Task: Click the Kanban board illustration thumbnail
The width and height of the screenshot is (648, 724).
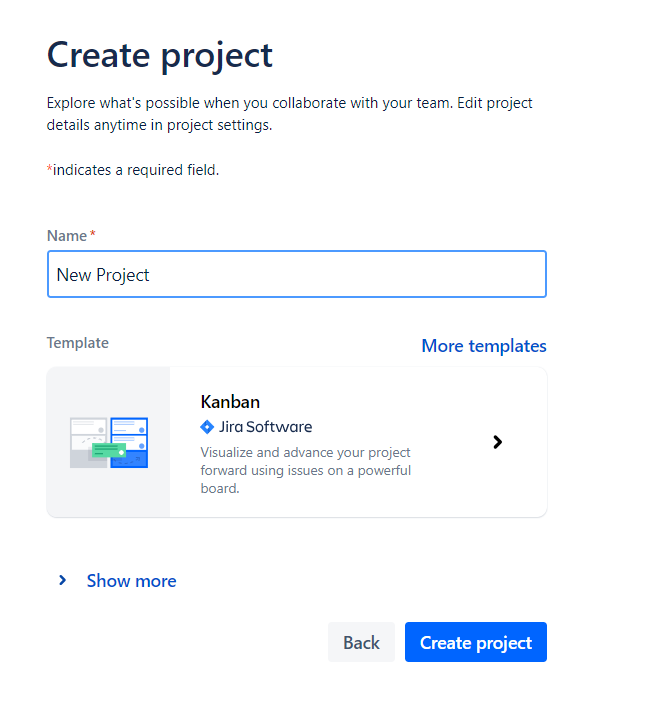Action: click(x=108, y=442)
